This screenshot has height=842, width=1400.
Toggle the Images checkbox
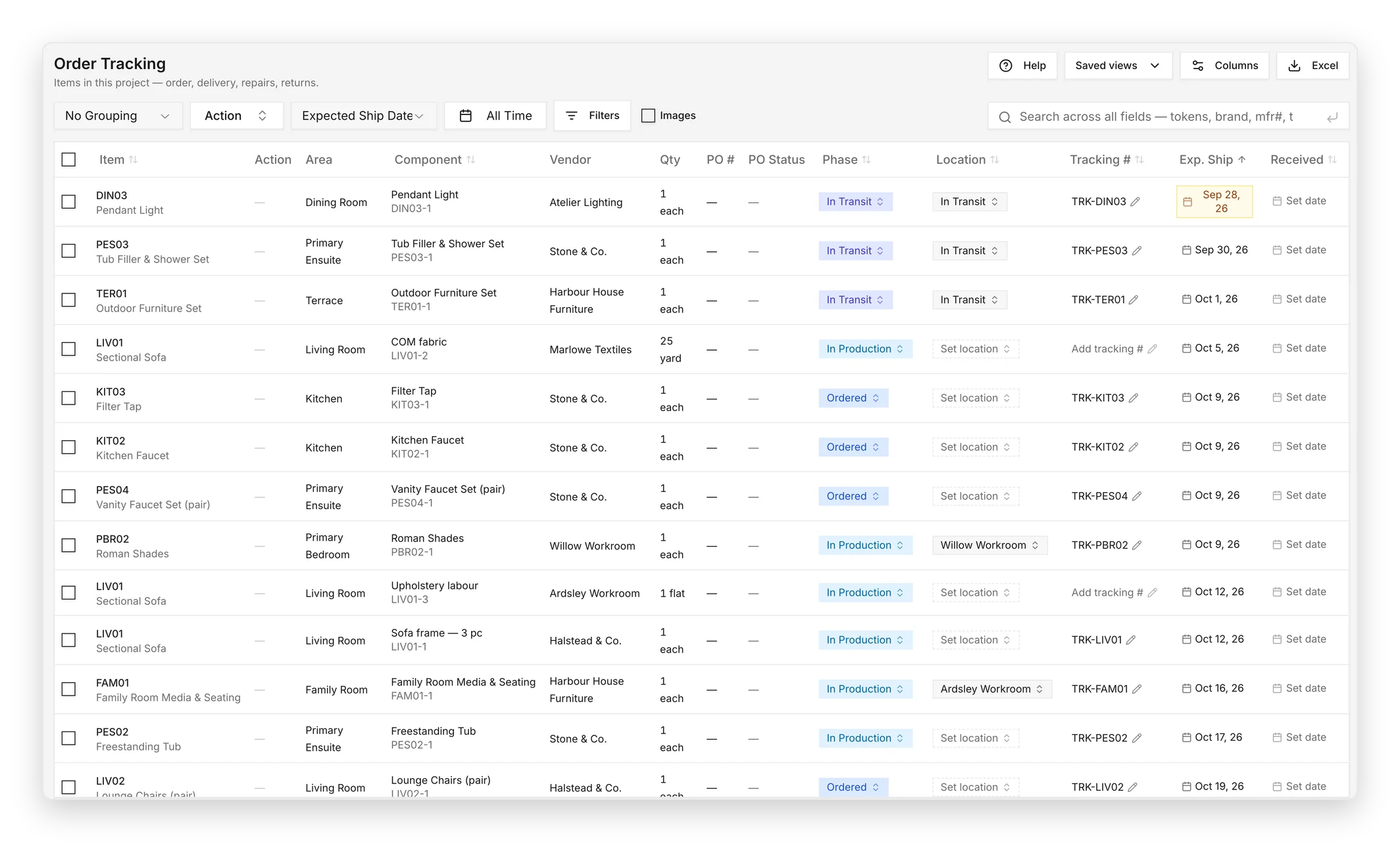648,116
